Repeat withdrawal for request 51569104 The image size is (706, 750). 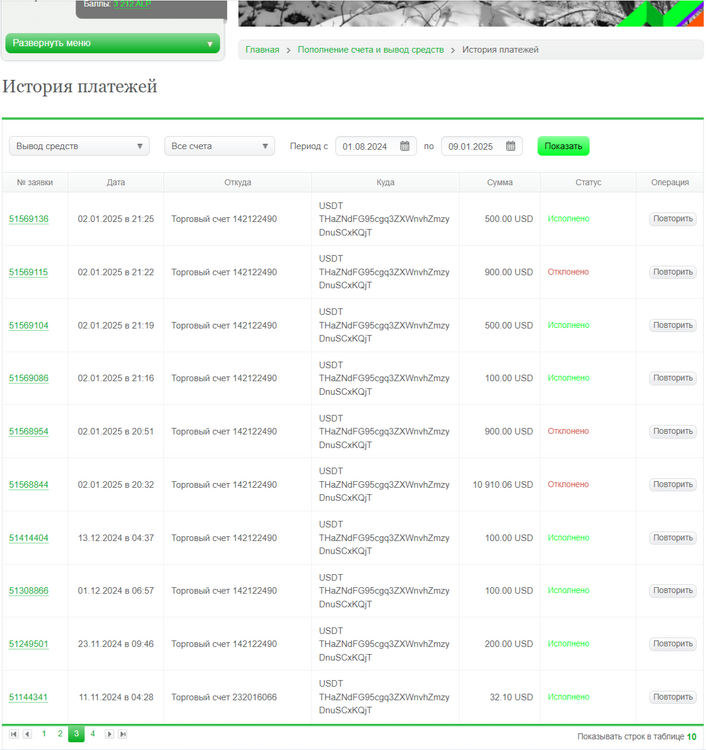673,325
